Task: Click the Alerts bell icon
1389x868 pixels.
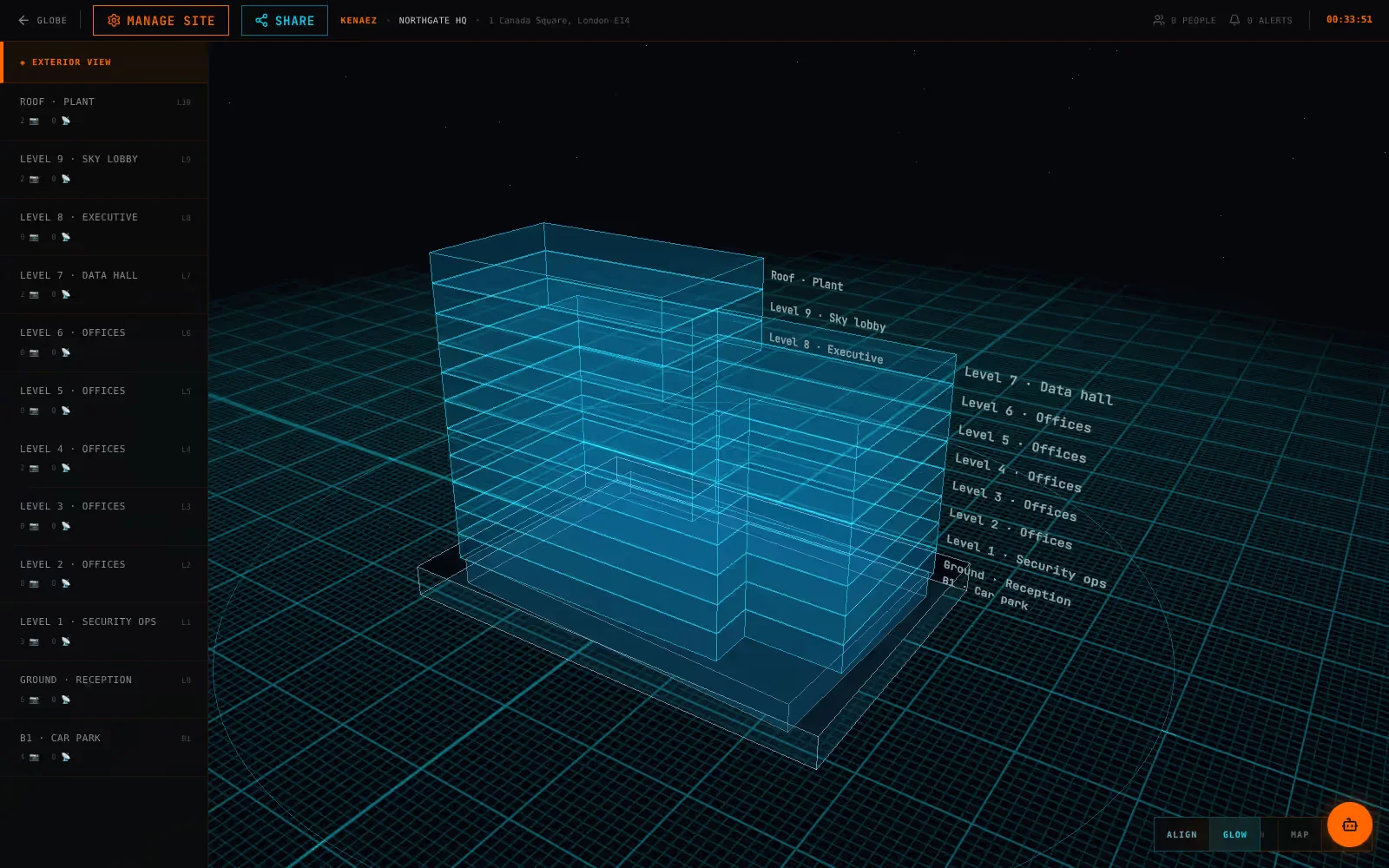Action: (1234, 20)
